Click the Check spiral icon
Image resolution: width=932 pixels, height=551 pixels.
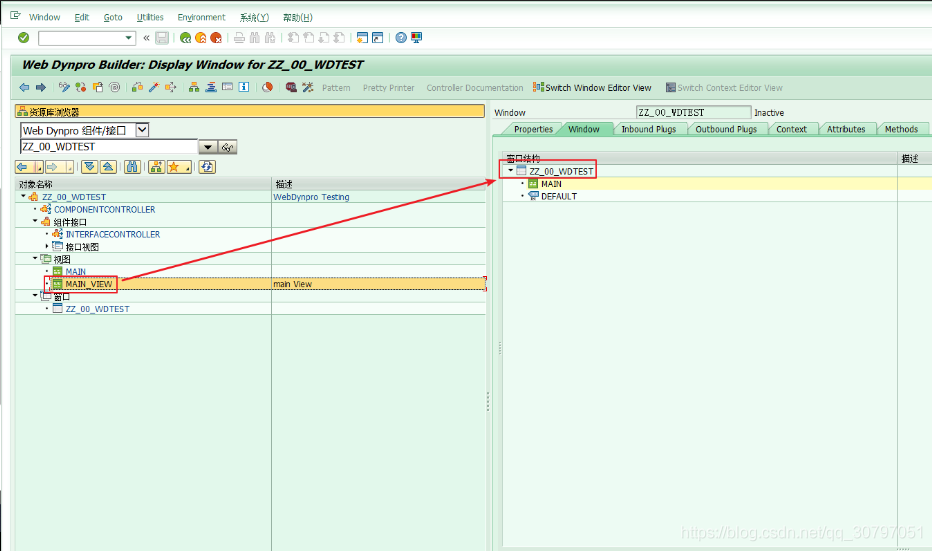tap(115, 87)
